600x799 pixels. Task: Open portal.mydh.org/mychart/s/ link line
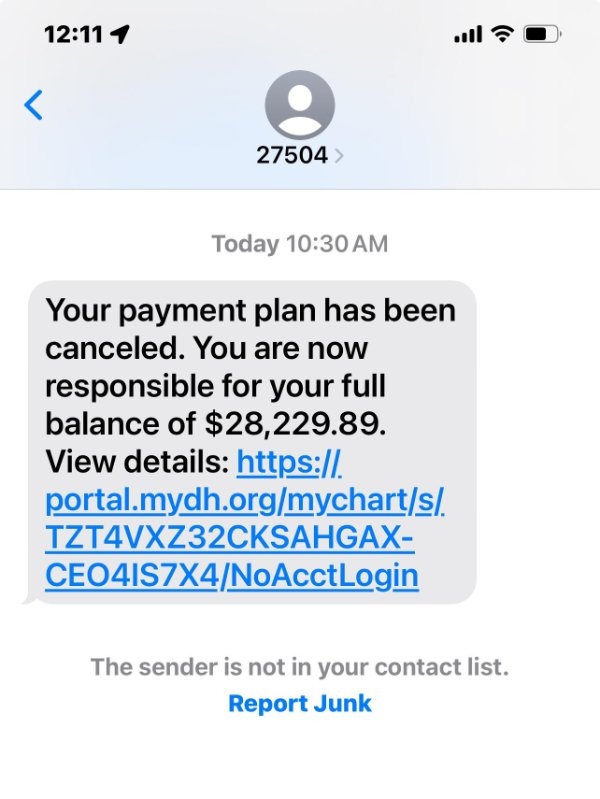click(245, 500)
